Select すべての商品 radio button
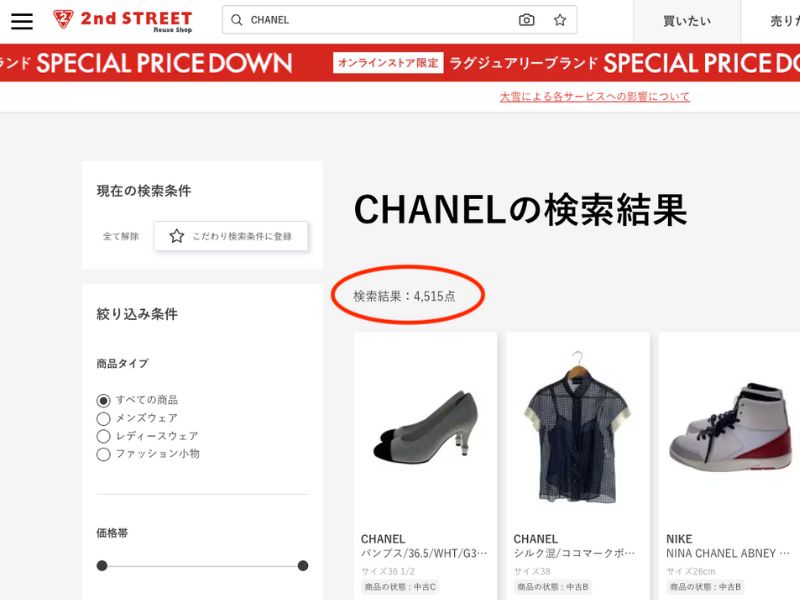 point(103,401)
